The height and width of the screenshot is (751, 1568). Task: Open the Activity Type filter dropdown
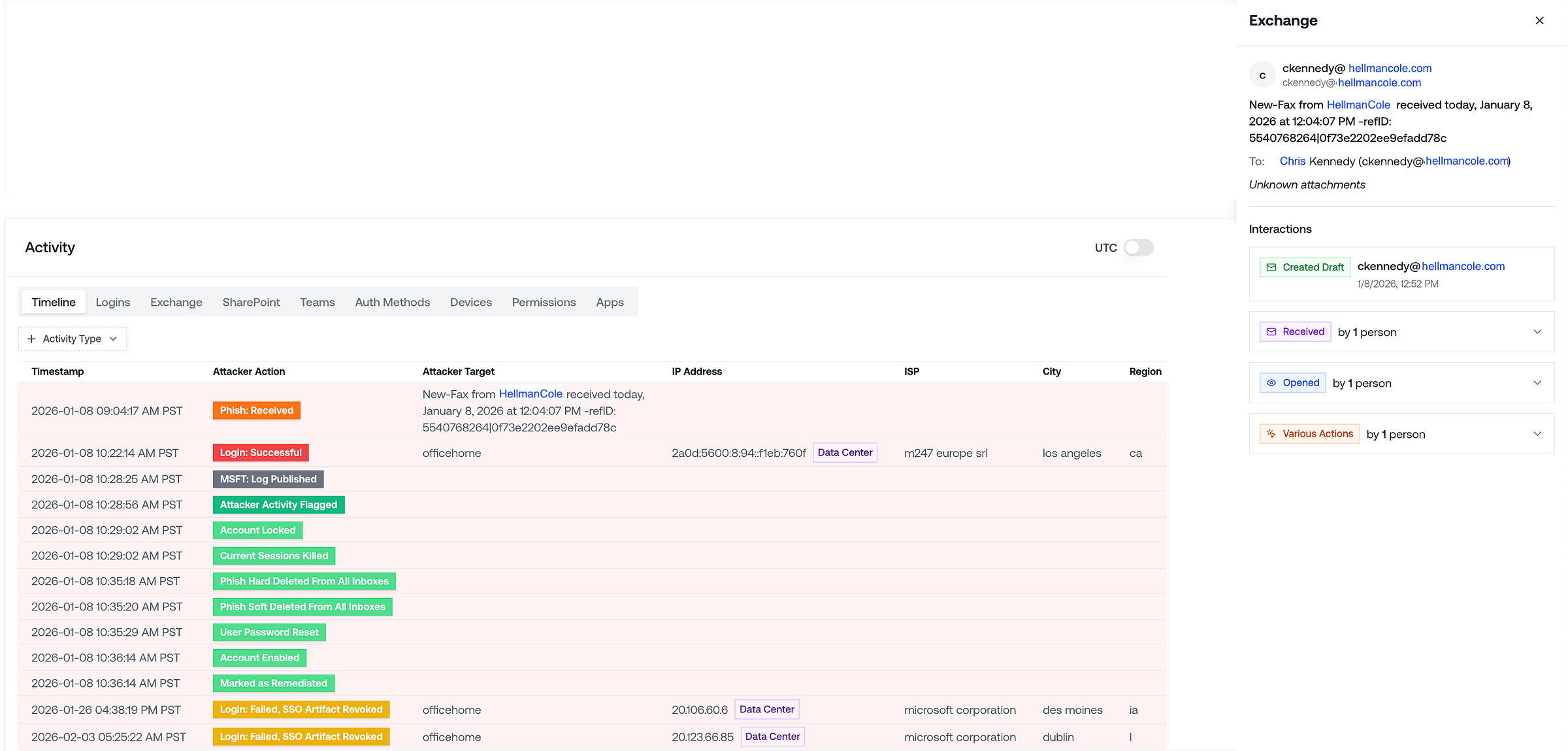click(73, 339)
